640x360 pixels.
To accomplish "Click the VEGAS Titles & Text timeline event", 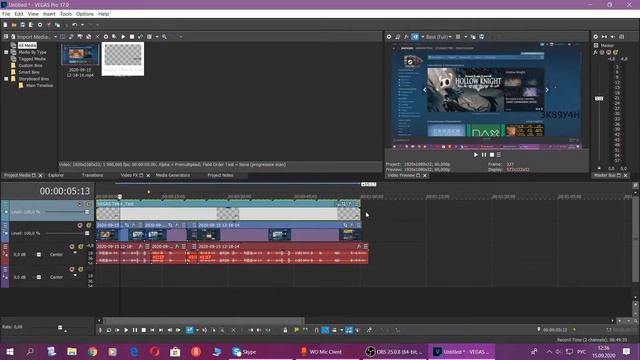I will pyautogui.click(x=228, y=211).
